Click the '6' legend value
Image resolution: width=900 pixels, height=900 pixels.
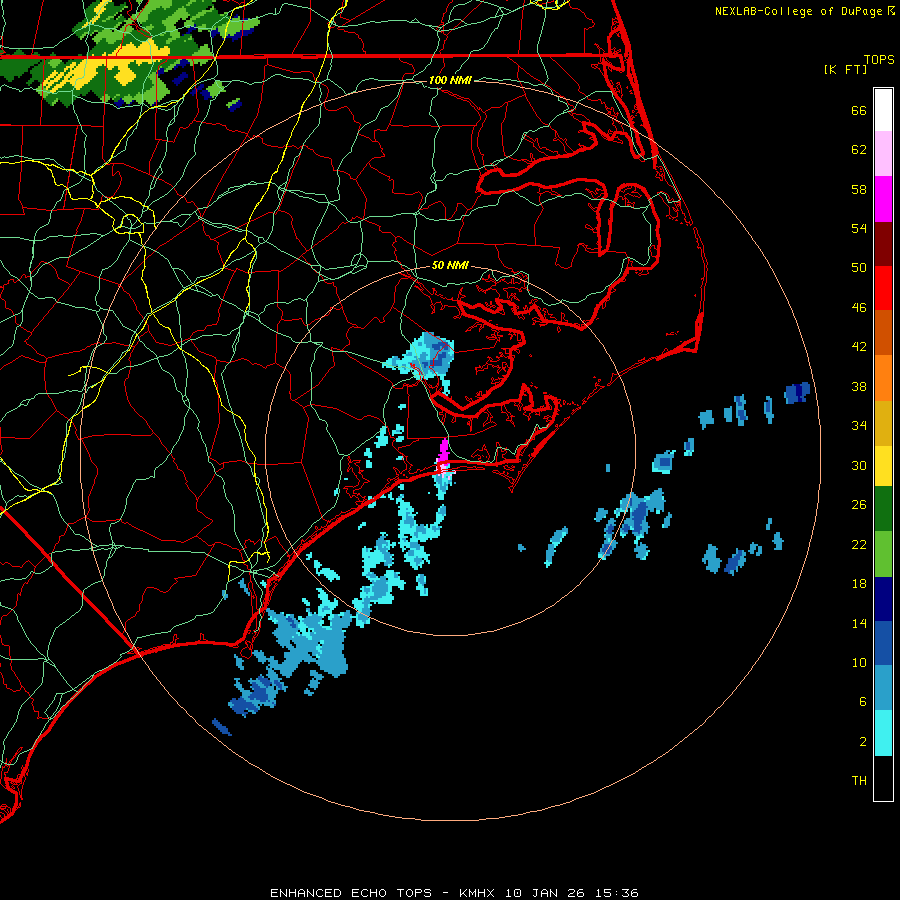pos(863,702)
